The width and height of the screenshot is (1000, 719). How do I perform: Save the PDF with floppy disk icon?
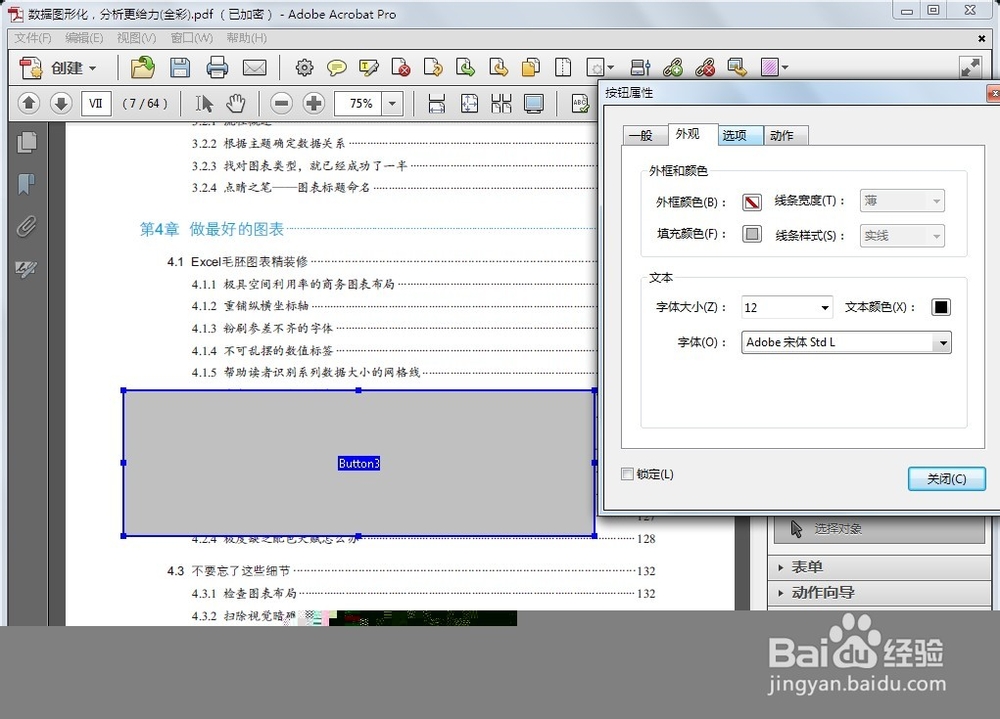point(180,67)
